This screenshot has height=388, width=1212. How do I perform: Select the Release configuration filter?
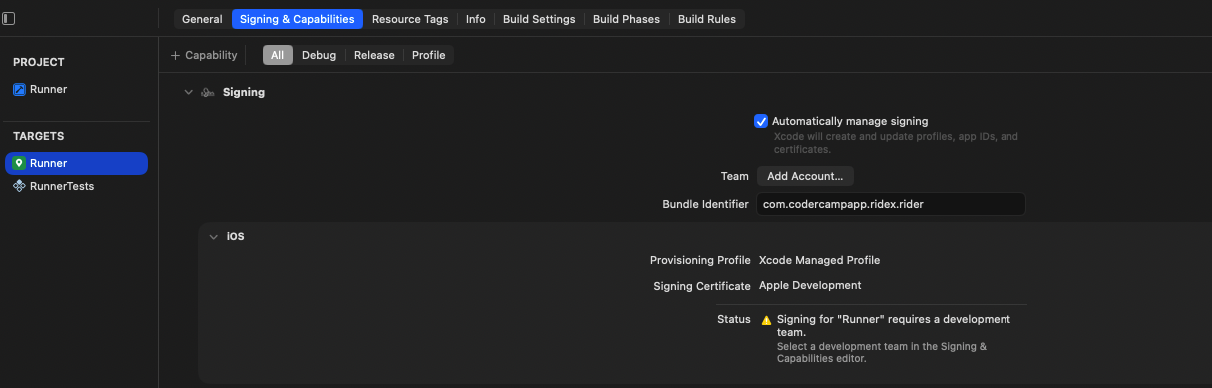tap(374, 55)
